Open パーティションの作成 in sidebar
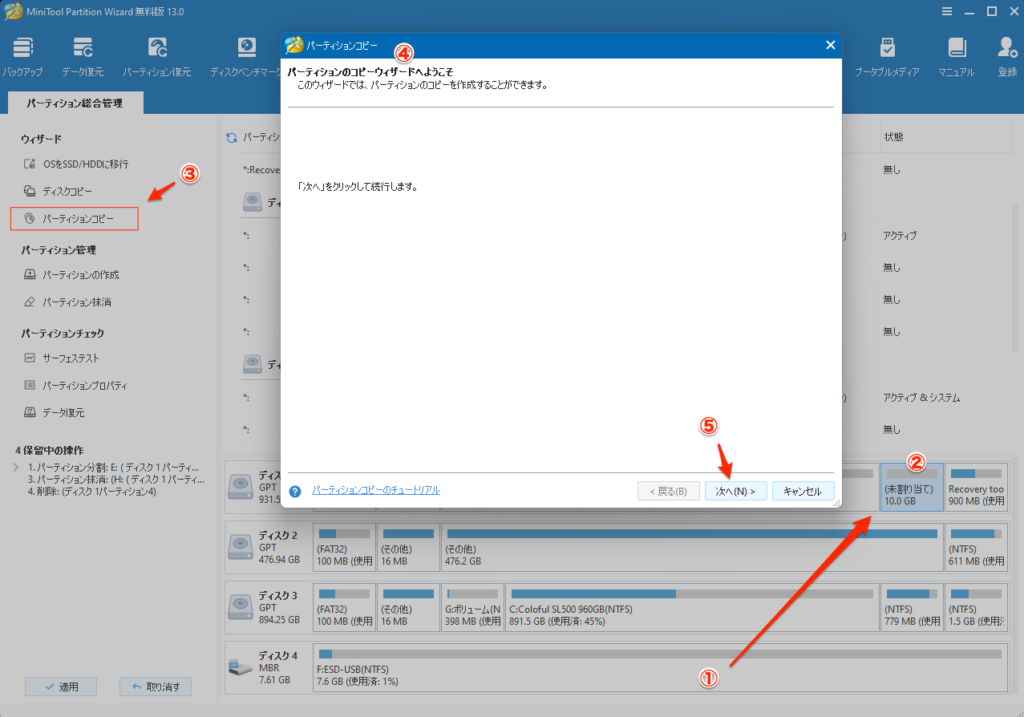Viewport: 1024px width, 717px height. point(78,274)
